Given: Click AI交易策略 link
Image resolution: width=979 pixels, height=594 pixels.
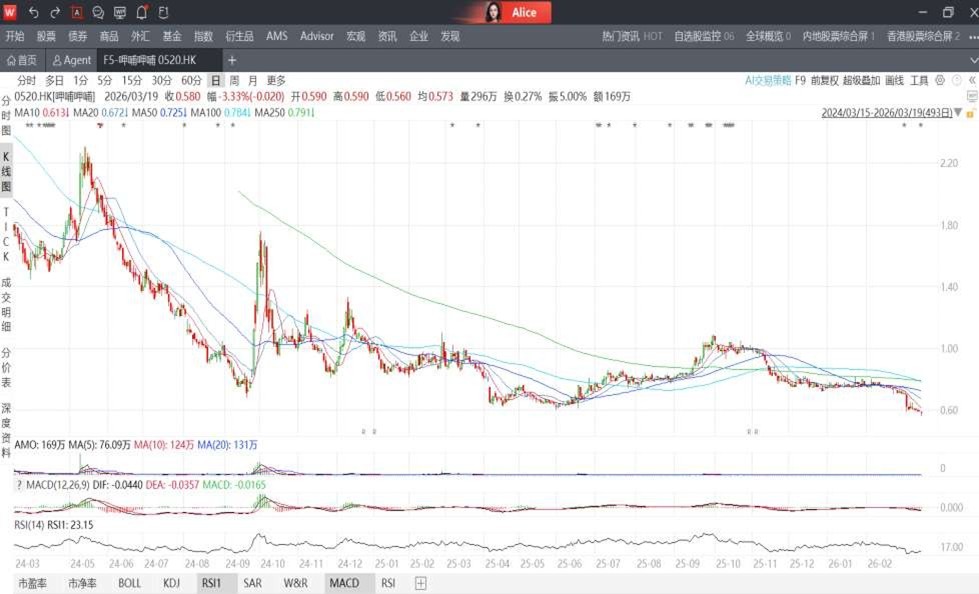Looking at the screenshot, I should tap(768, 80).
